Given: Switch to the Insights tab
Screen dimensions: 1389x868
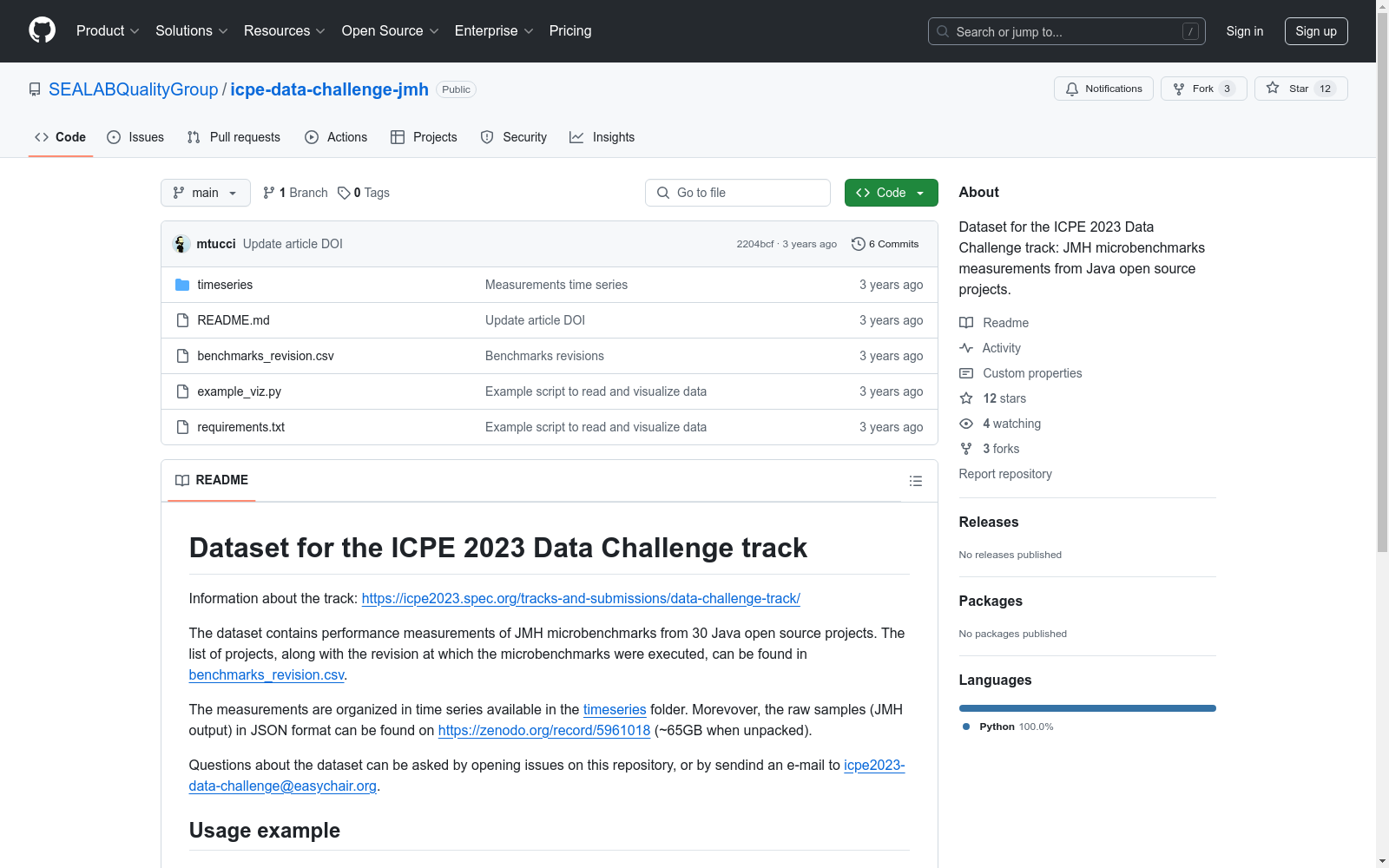Looking at the screenshot, I should pyautogui.click(x=602, y=137).
